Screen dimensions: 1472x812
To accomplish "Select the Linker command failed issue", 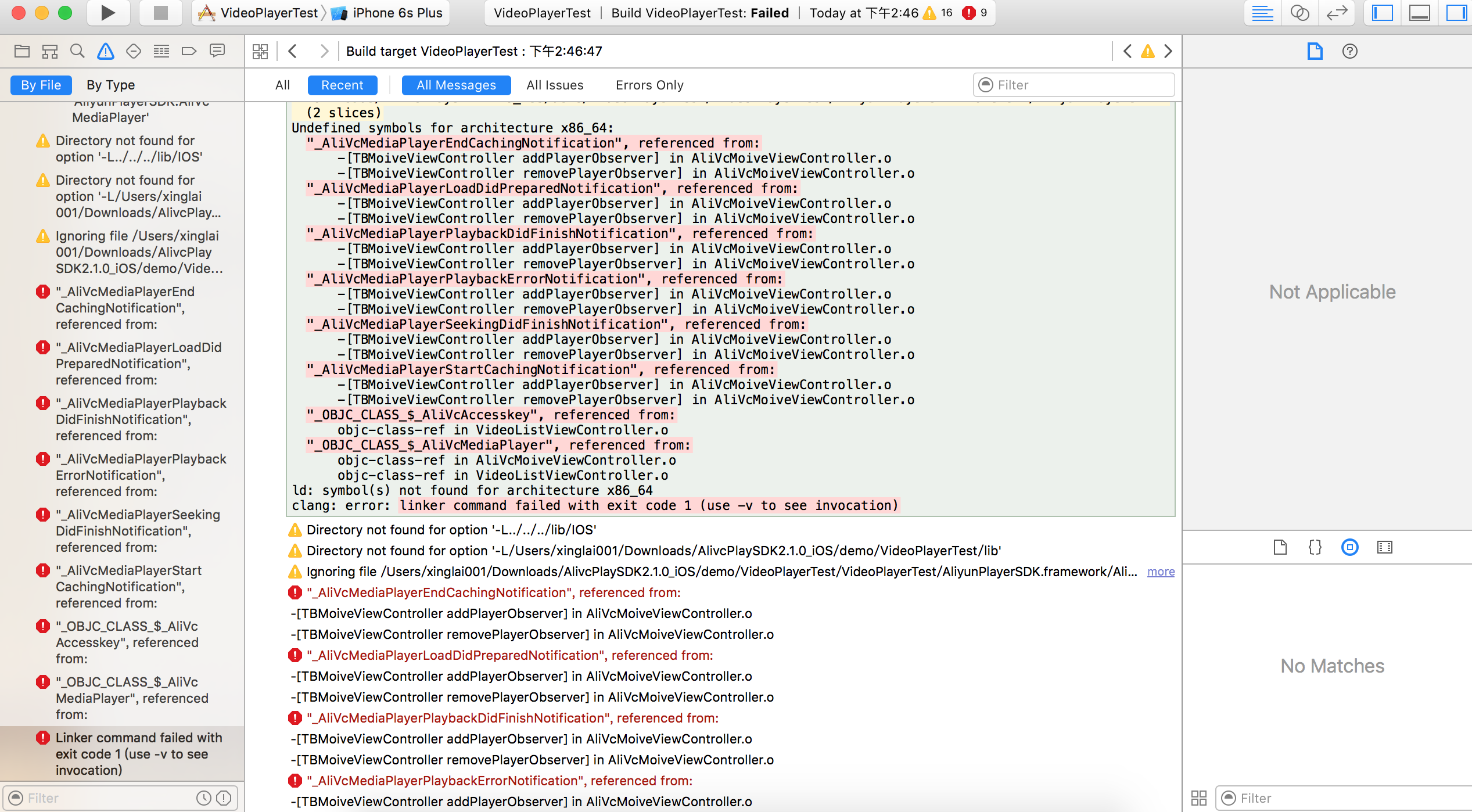I will [122, 753].
